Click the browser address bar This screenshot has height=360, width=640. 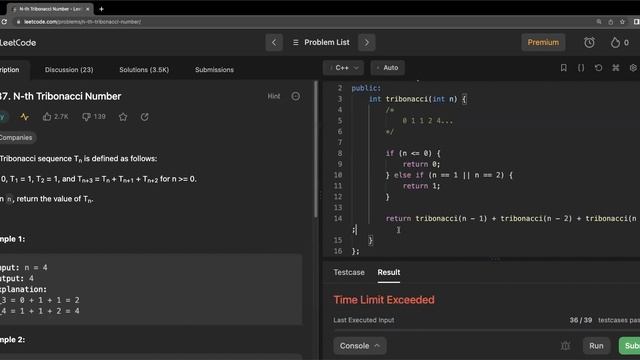click(302, 22)
